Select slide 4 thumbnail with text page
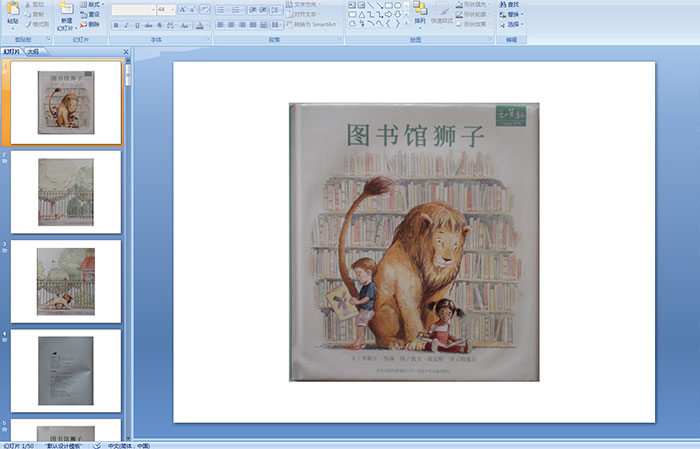Image resolution: width=700 pixels, height=449 pixels. 66,371
